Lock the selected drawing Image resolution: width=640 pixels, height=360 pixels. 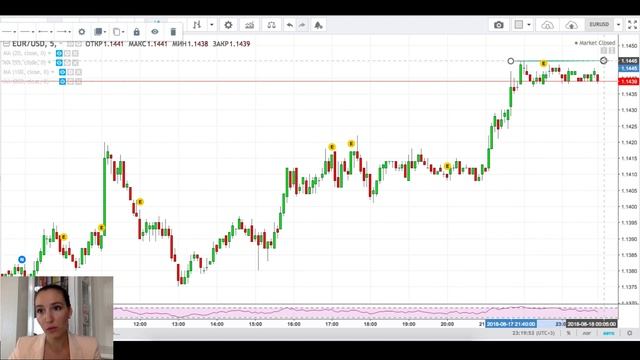(136, 32)
